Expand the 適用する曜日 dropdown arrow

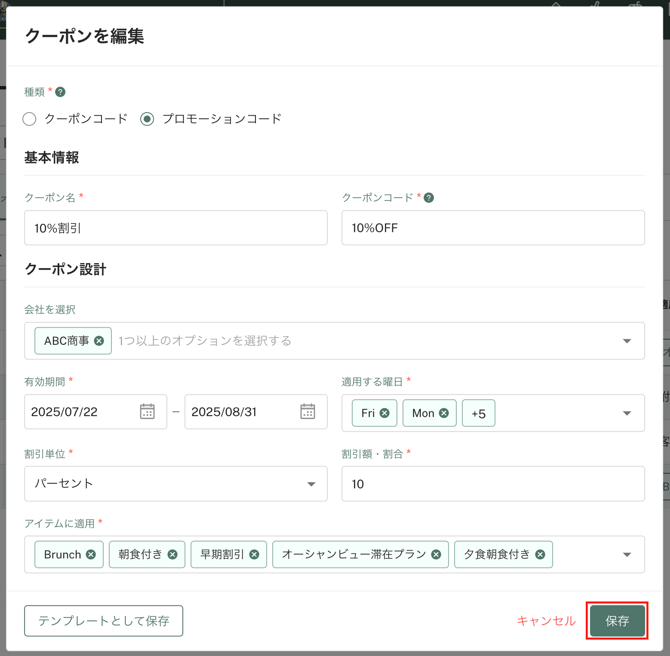pos(627,413)
